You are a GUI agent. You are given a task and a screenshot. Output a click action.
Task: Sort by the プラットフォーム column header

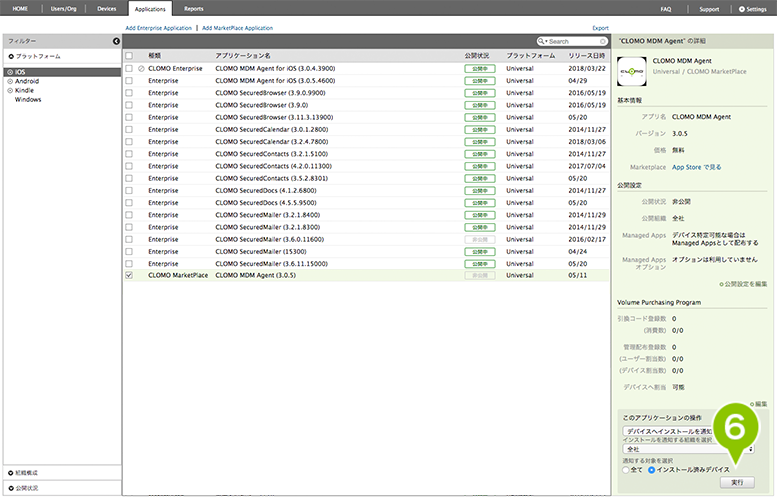coord(530,56)
